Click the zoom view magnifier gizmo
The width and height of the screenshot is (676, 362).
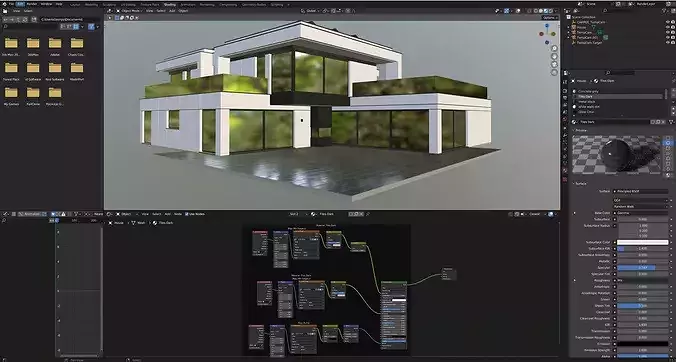(554, 48)
